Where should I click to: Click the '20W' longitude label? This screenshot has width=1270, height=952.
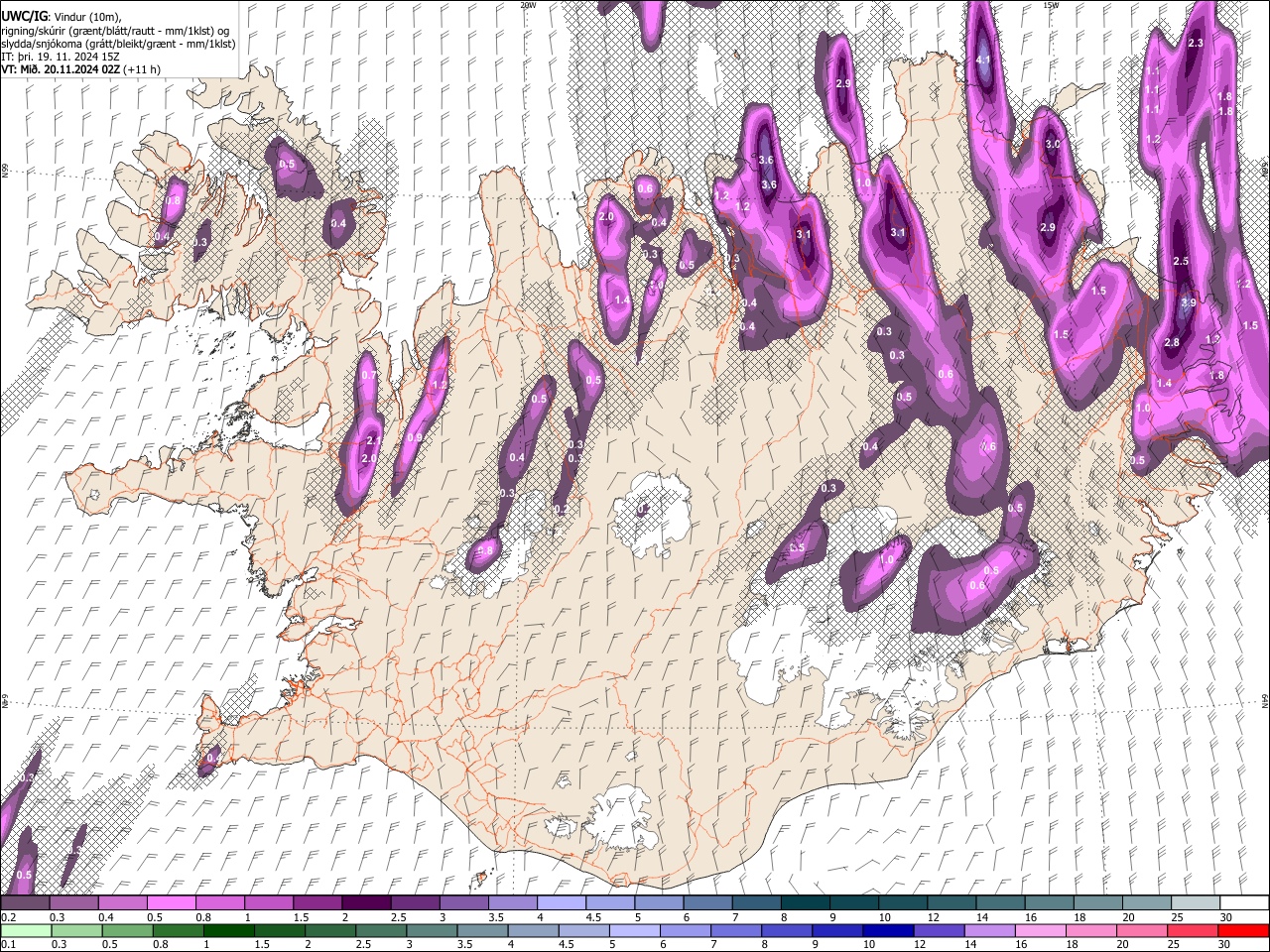click(528, 5)
